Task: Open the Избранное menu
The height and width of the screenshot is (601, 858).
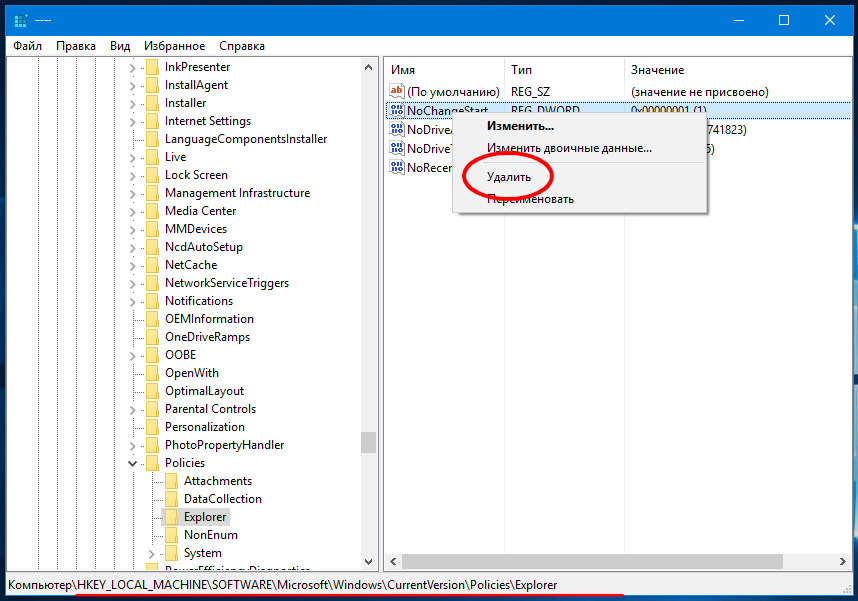Action: coord(174,46)
